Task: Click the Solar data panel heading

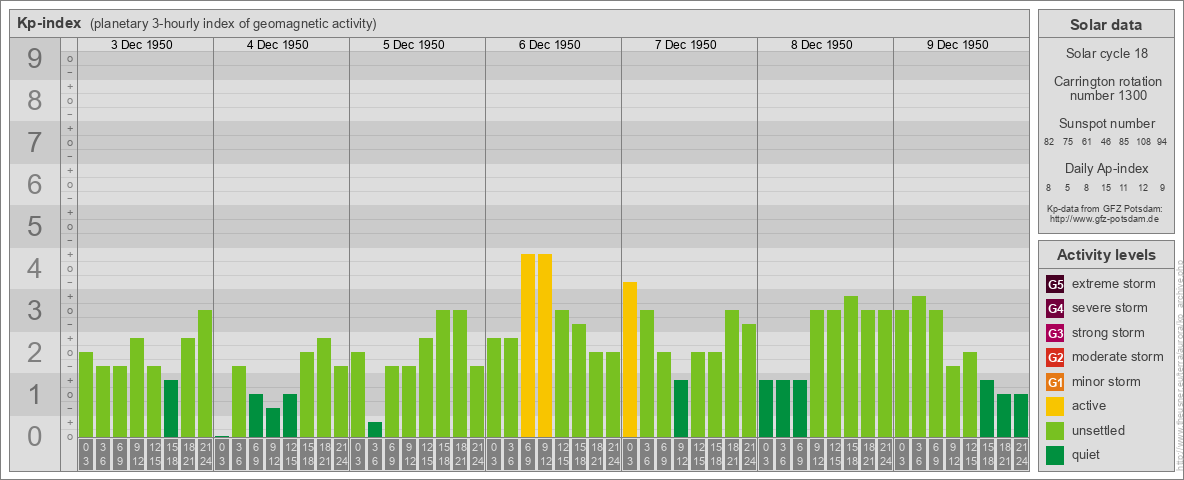Action: pos(1105,25)
